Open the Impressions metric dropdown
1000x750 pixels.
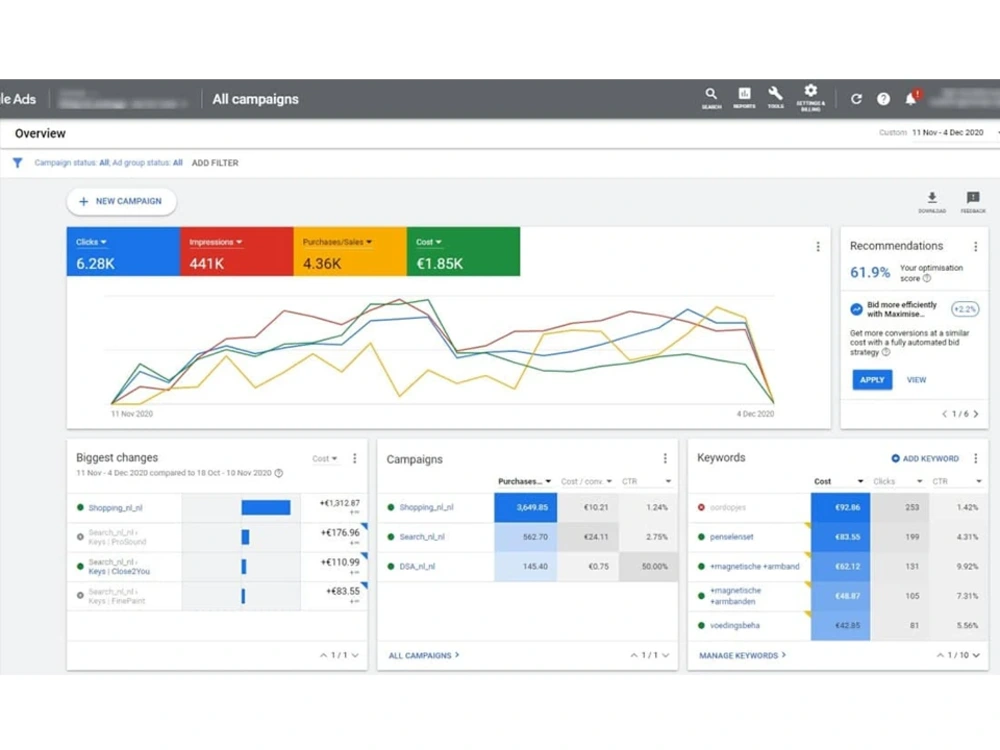216,242
